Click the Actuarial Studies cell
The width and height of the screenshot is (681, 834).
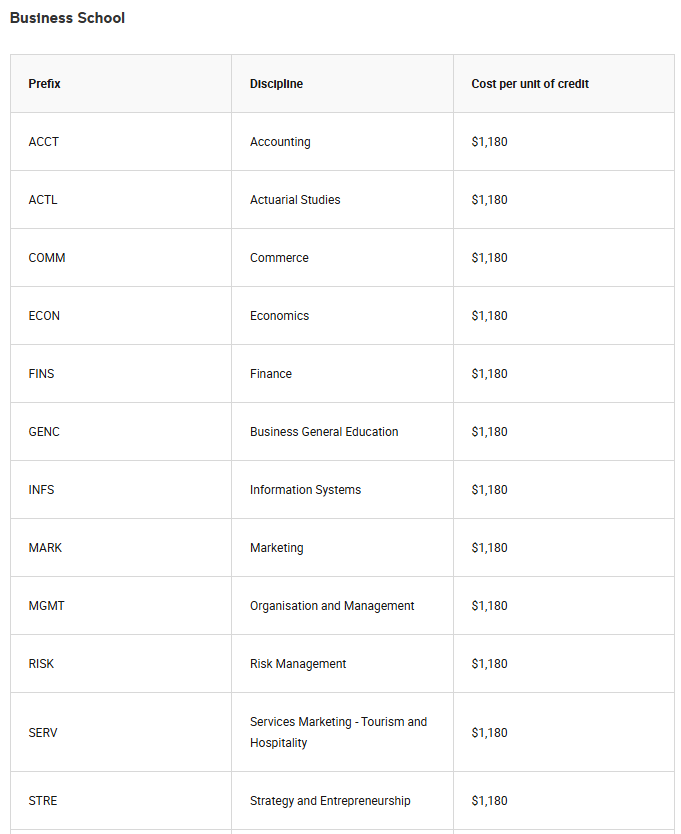tap(295, 200)
